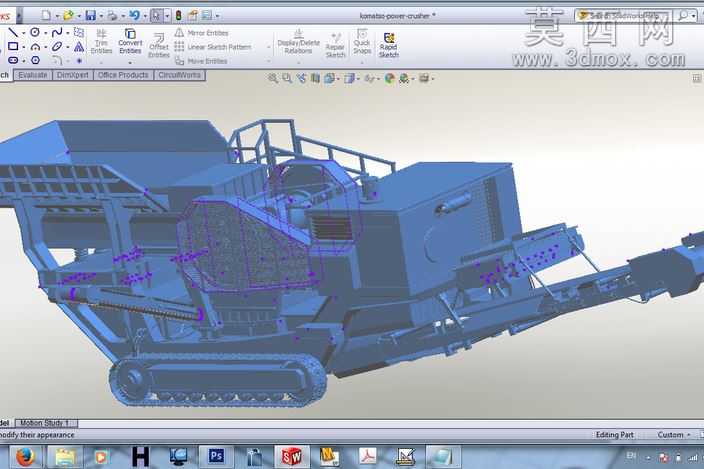Select the Point sketch tool
The width and height of the screenshot is (704, 469).
(79, 60)
